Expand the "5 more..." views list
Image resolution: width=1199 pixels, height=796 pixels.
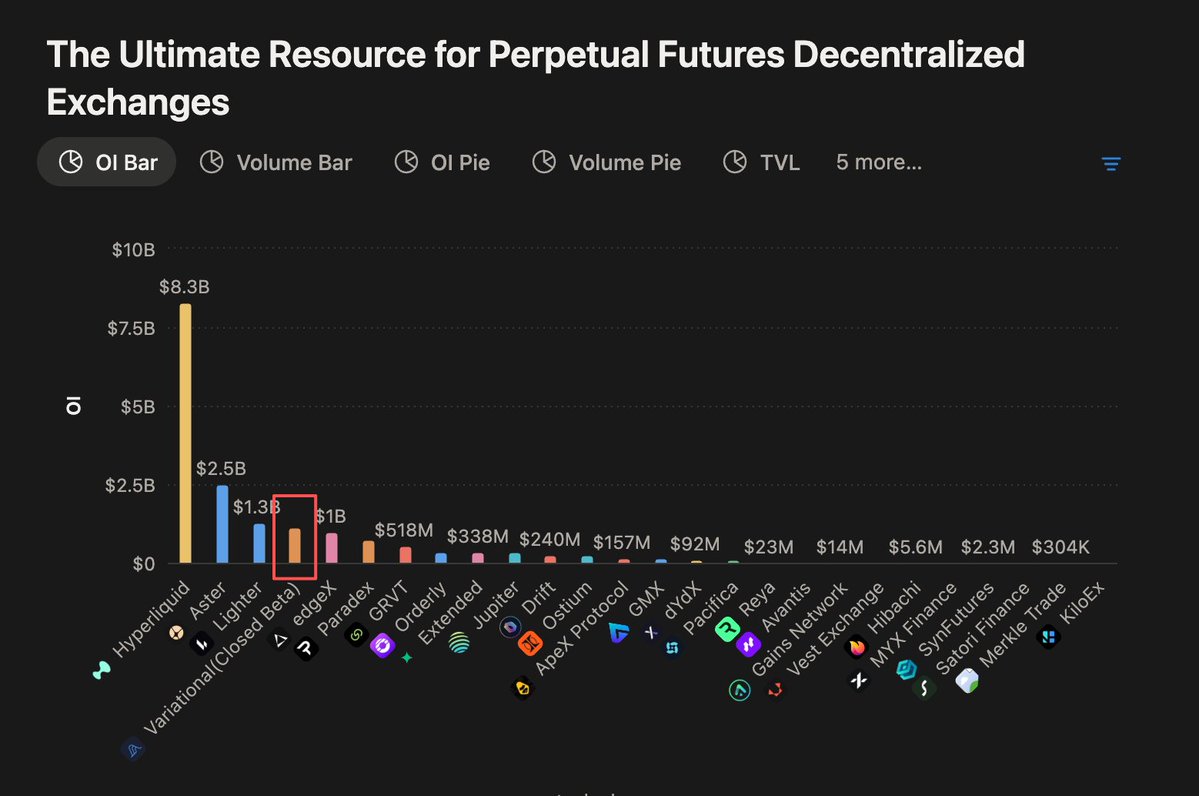coord(879,162)
